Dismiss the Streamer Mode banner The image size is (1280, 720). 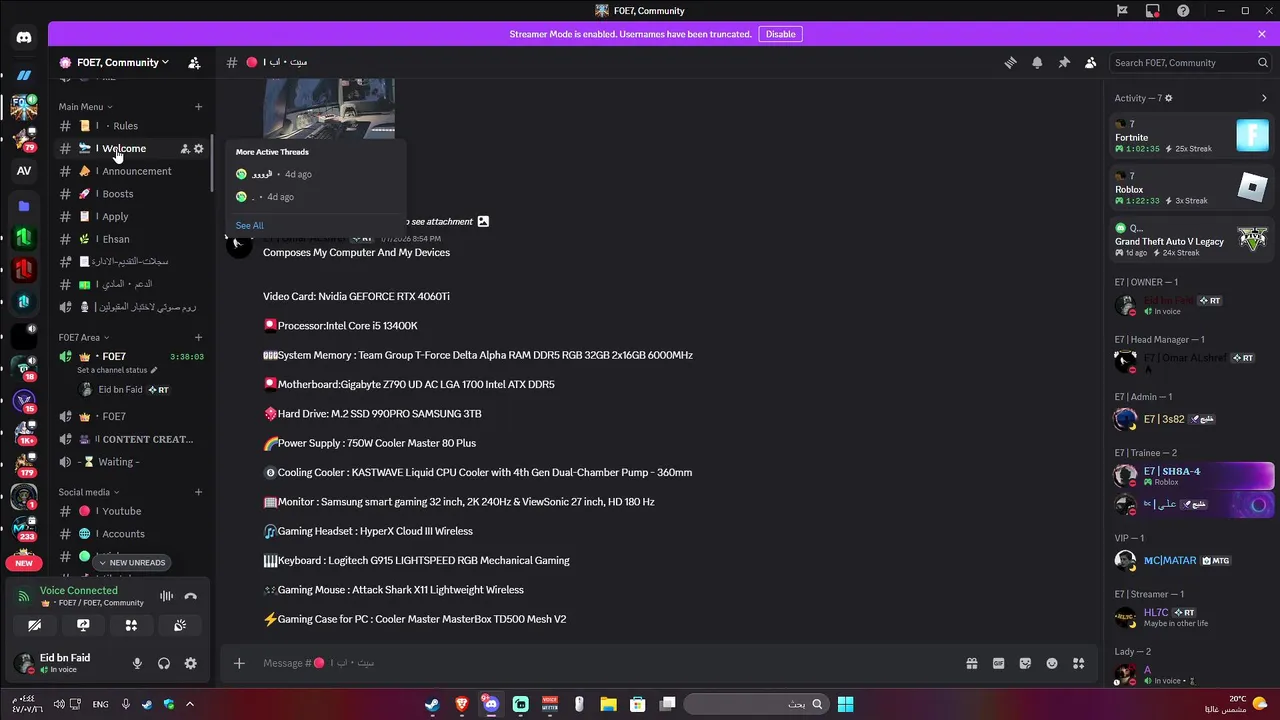1262,34
